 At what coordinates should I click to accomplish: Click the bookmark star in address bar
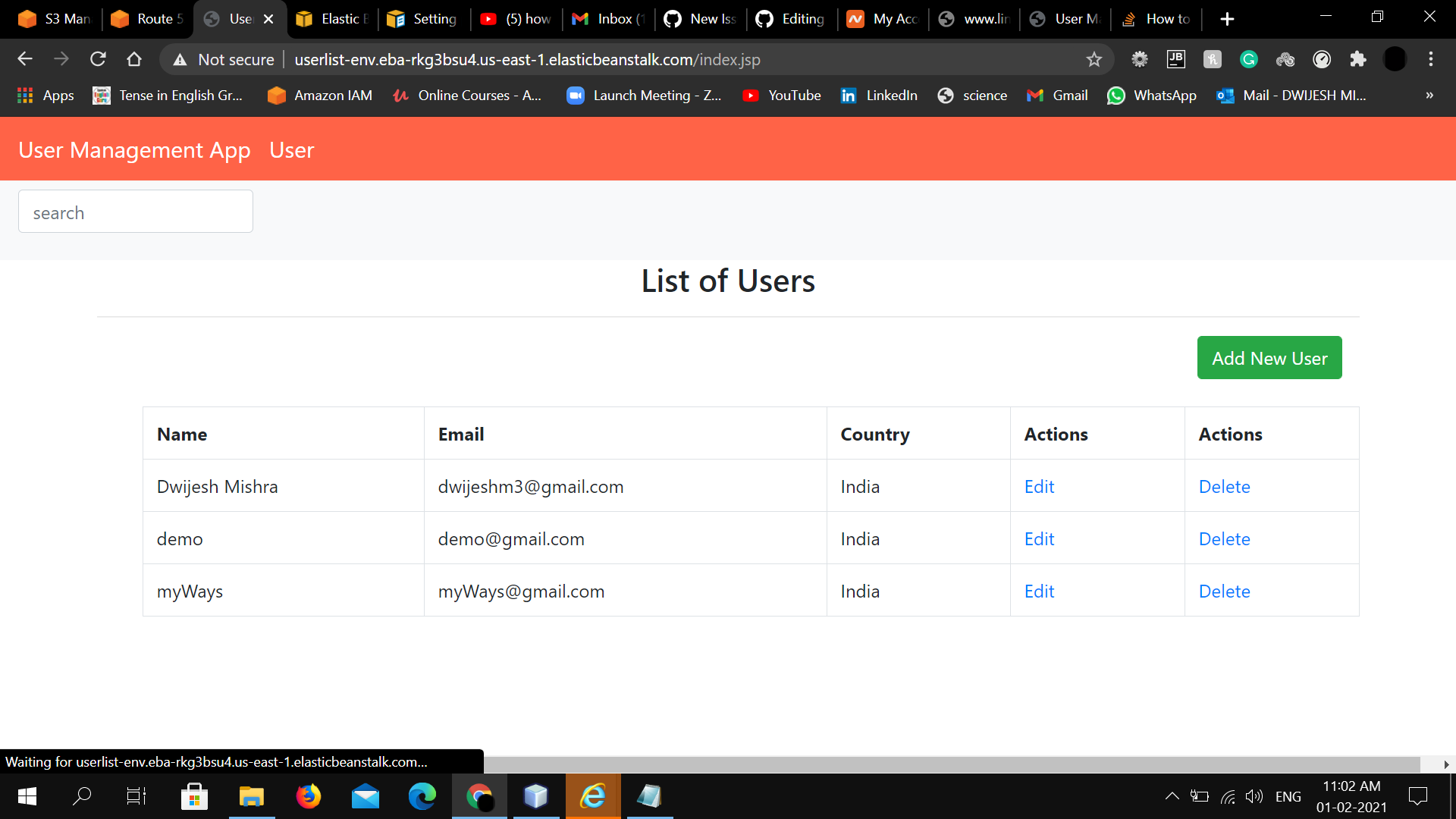tap(1094, 59)
